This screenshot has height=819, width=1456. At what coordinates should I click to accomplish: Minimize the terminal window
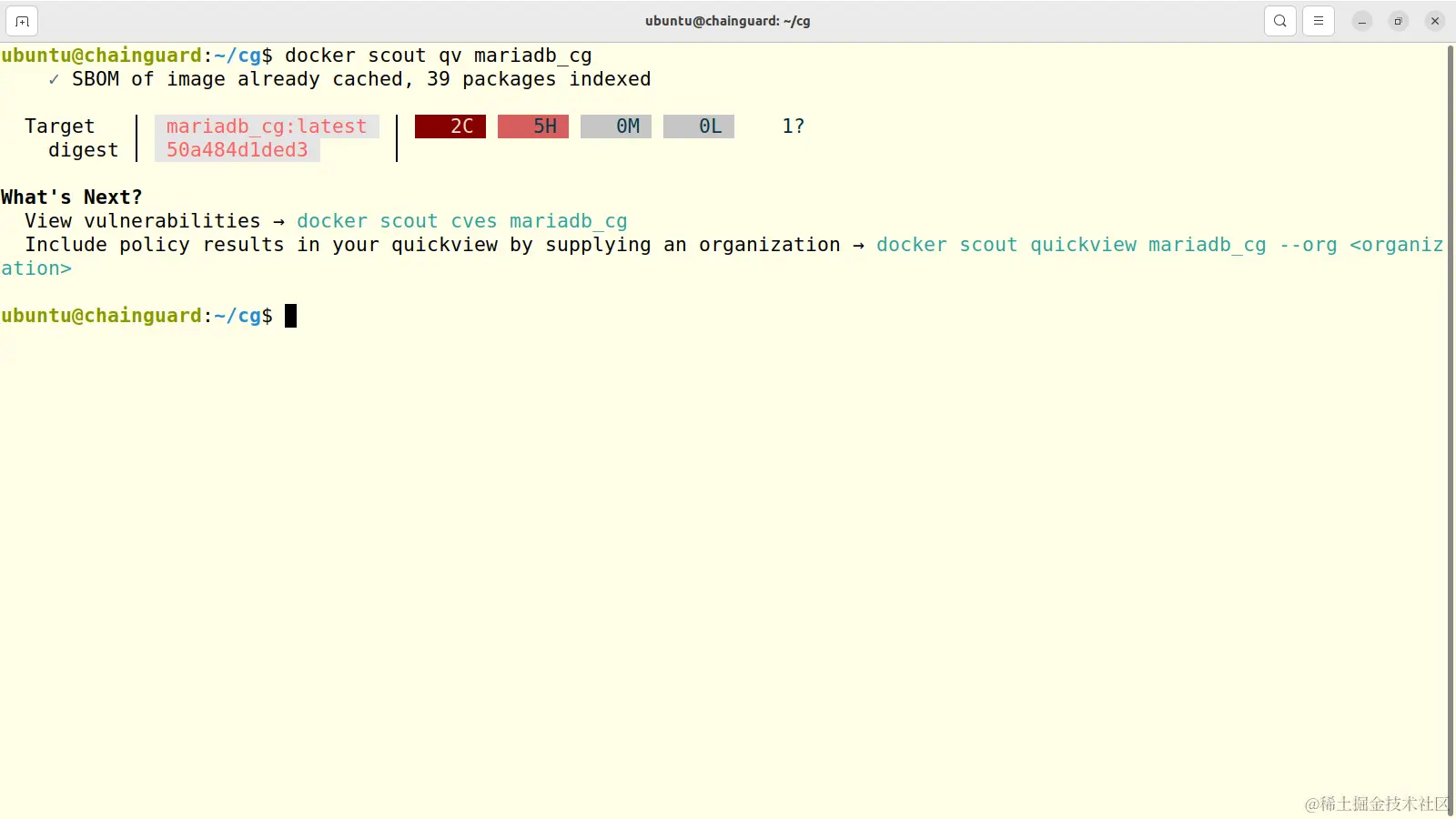[x=1362, y=21]
